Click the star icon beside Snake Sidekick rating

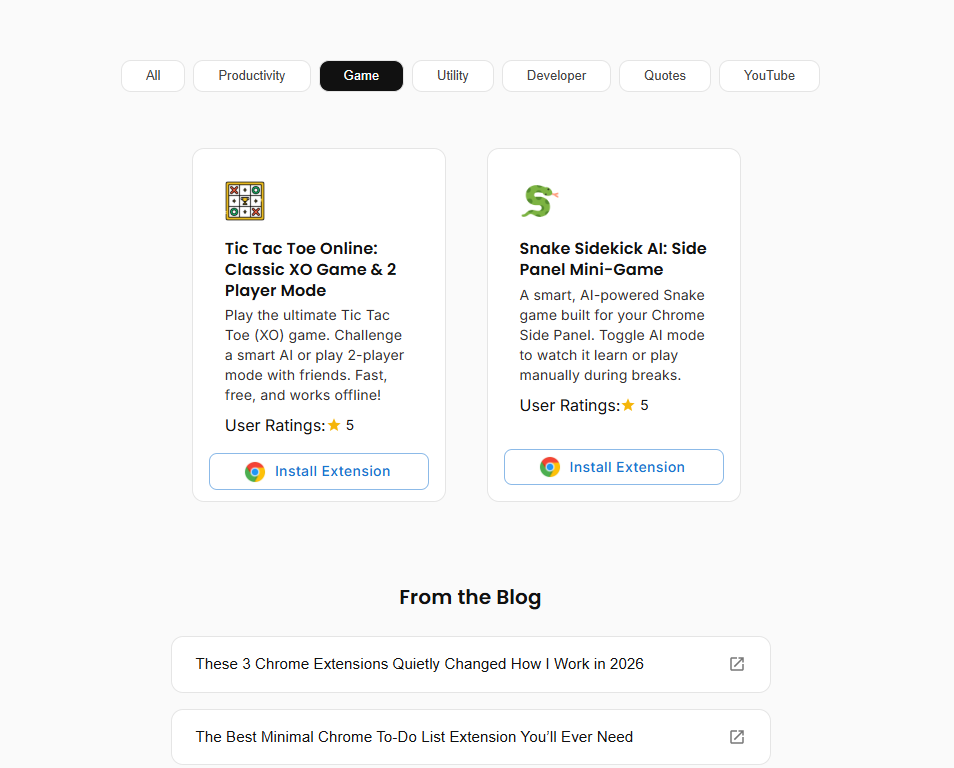coord(629,405)
